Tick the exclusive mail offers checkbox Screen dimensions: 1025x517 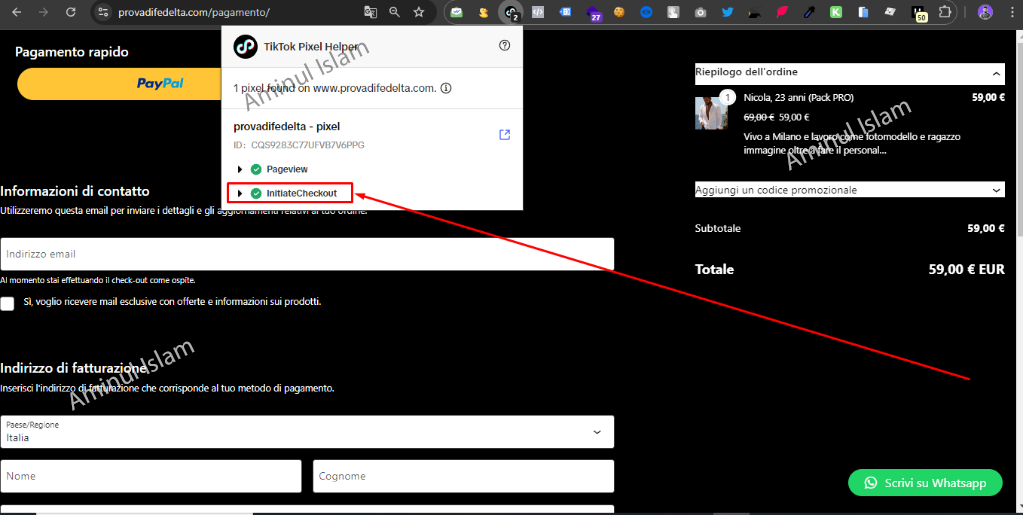(7, 303)
